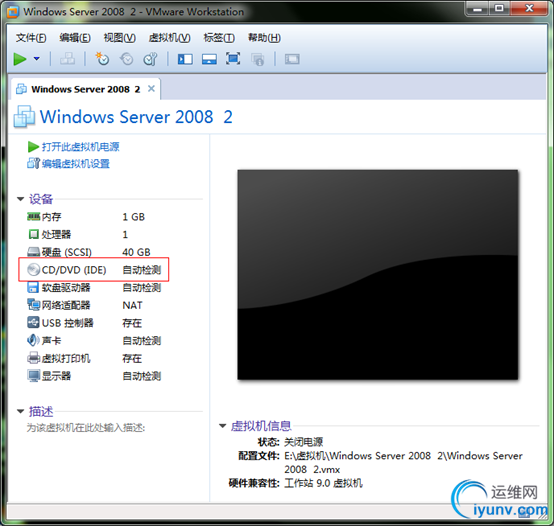Minimize the VMware Workstation window

pyautogui.click(x=478, y=8)
